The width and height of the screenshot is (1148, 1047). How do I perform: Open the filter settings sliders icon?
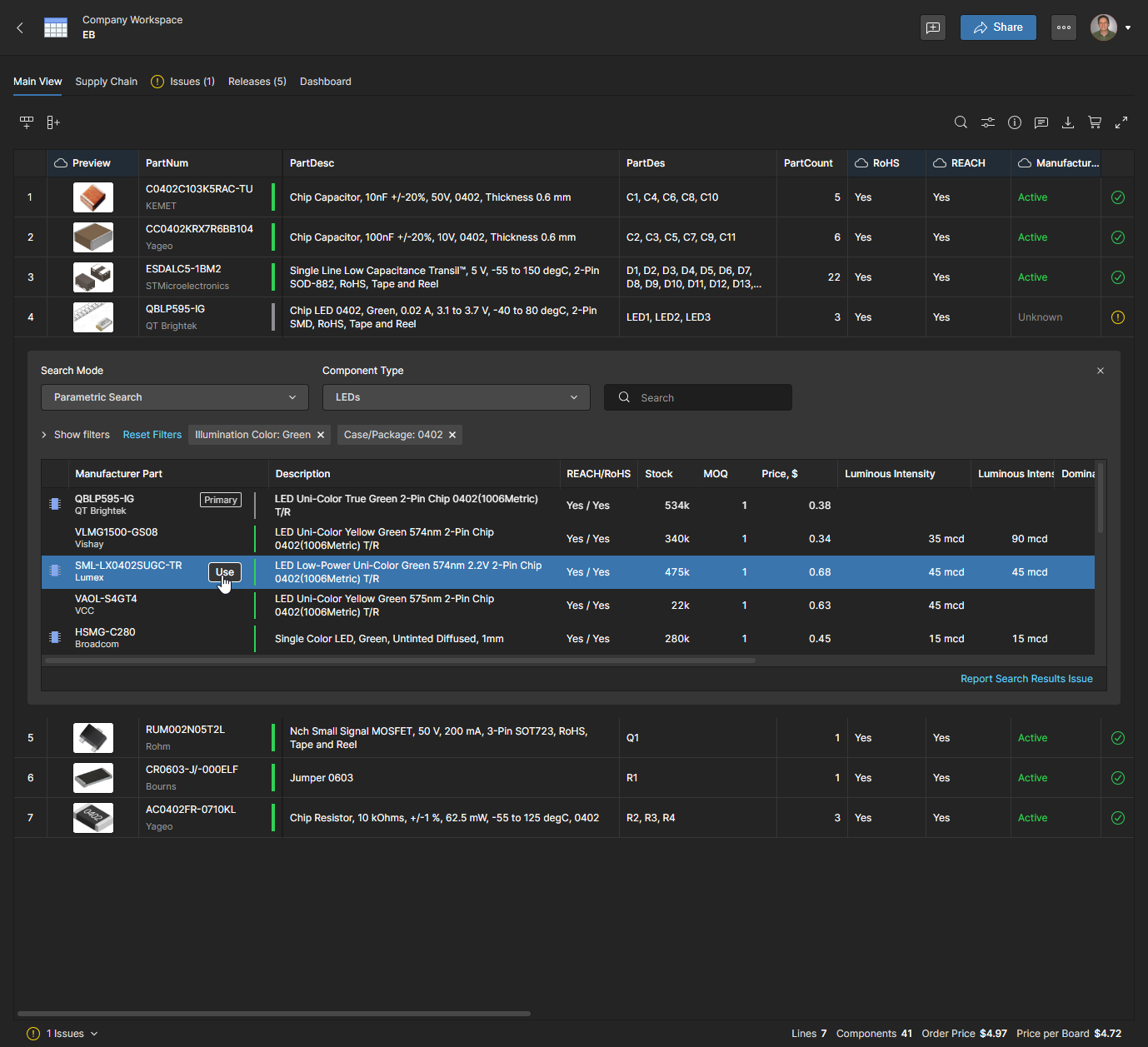click(x=987, y=122)
